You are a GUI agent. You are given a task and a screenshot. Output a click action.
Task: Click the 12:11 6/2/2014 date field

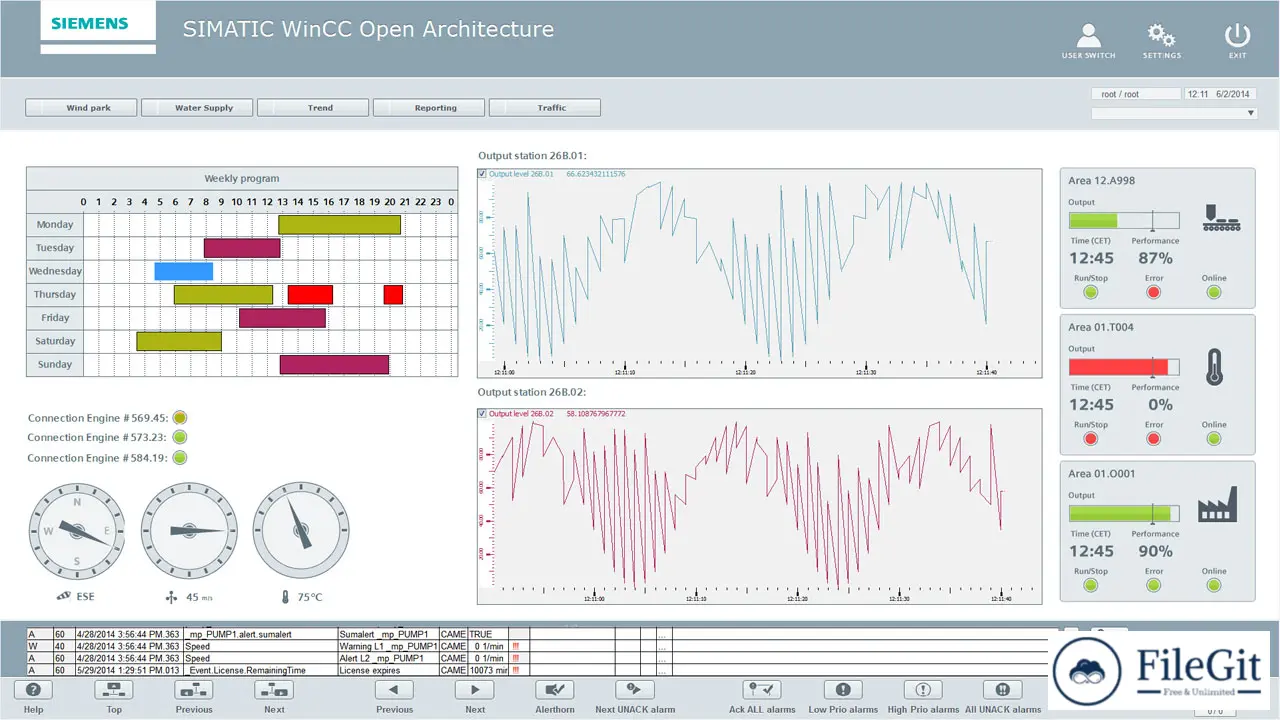pos(1220,94)
